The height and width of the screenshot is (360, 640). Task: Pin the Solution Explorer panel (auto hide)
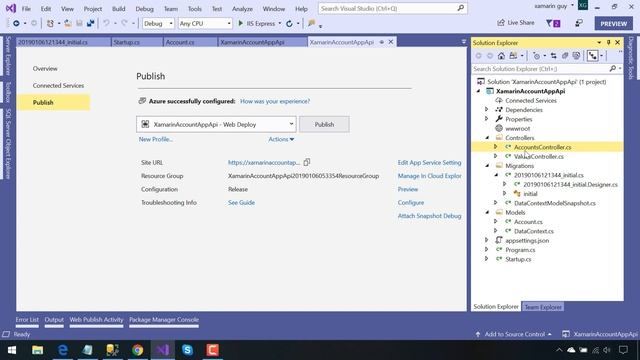coord(608,42)
